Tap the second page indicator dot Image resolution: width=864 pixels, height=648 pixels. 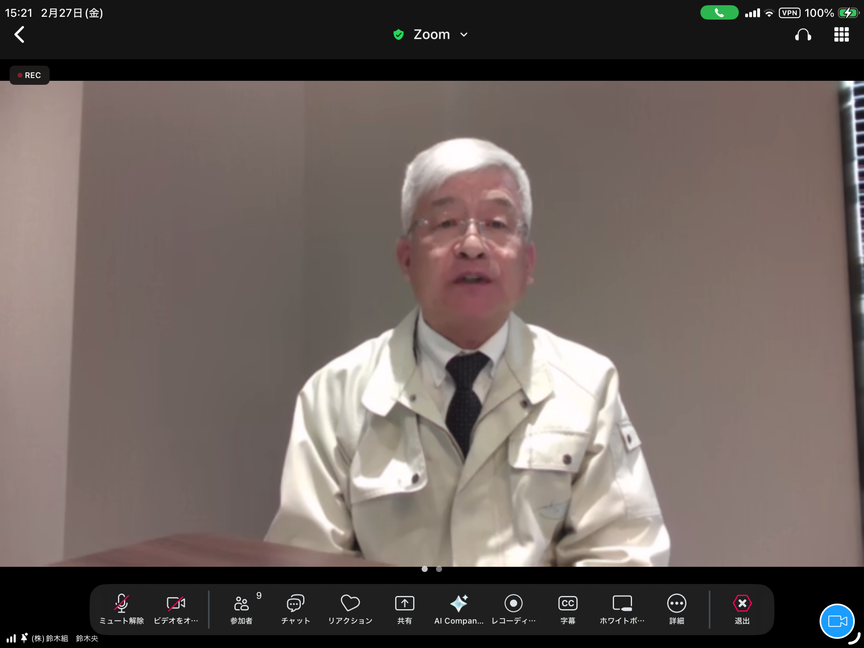pos(439,569)
